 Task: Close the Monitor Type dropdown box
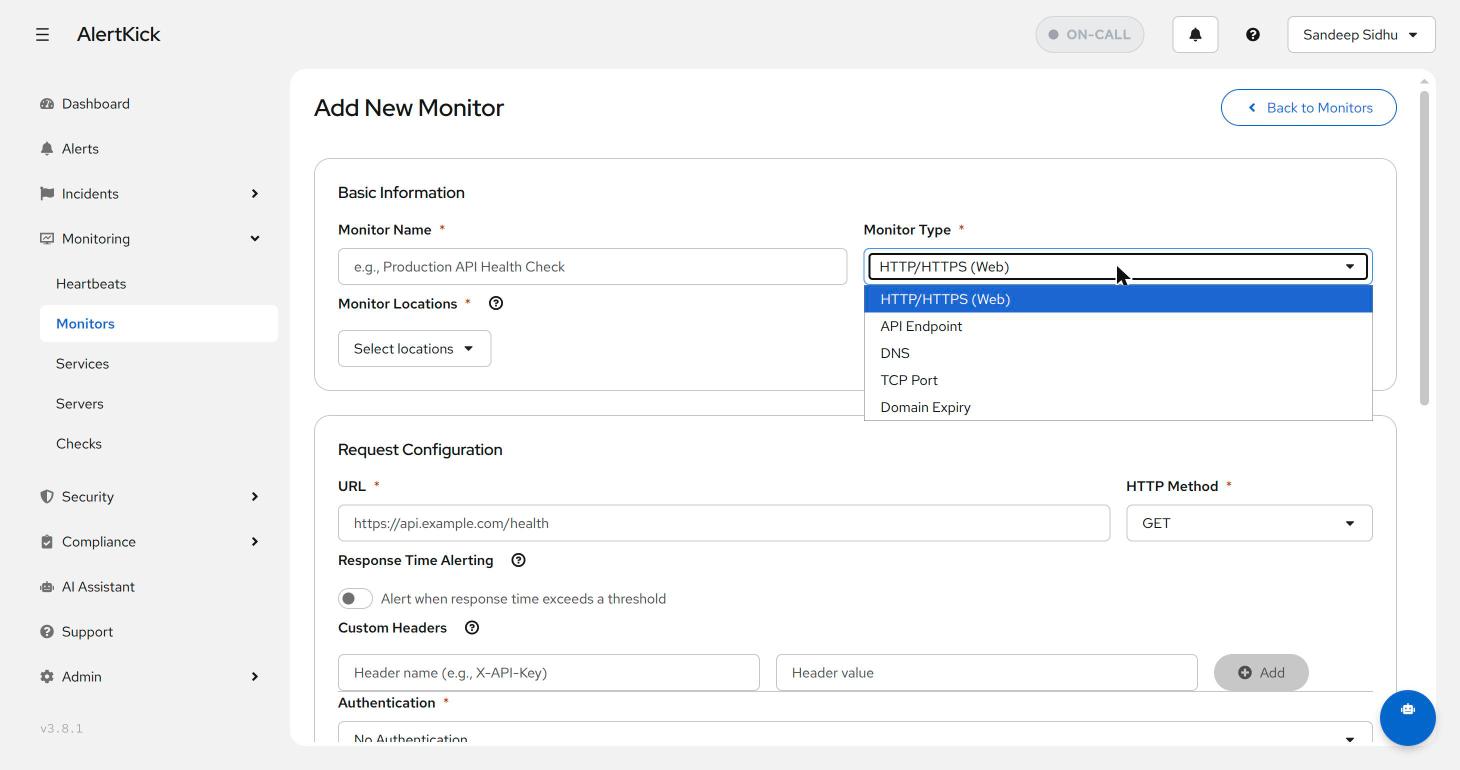pyautogui.click(x=1118, y=267)
